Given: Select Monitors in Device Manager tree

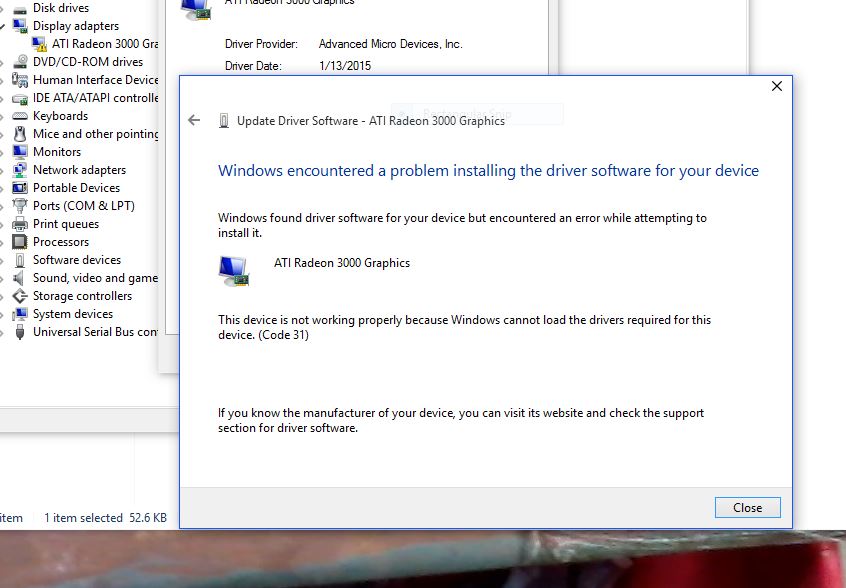Looking at the screenshot, I should point(57,152).
